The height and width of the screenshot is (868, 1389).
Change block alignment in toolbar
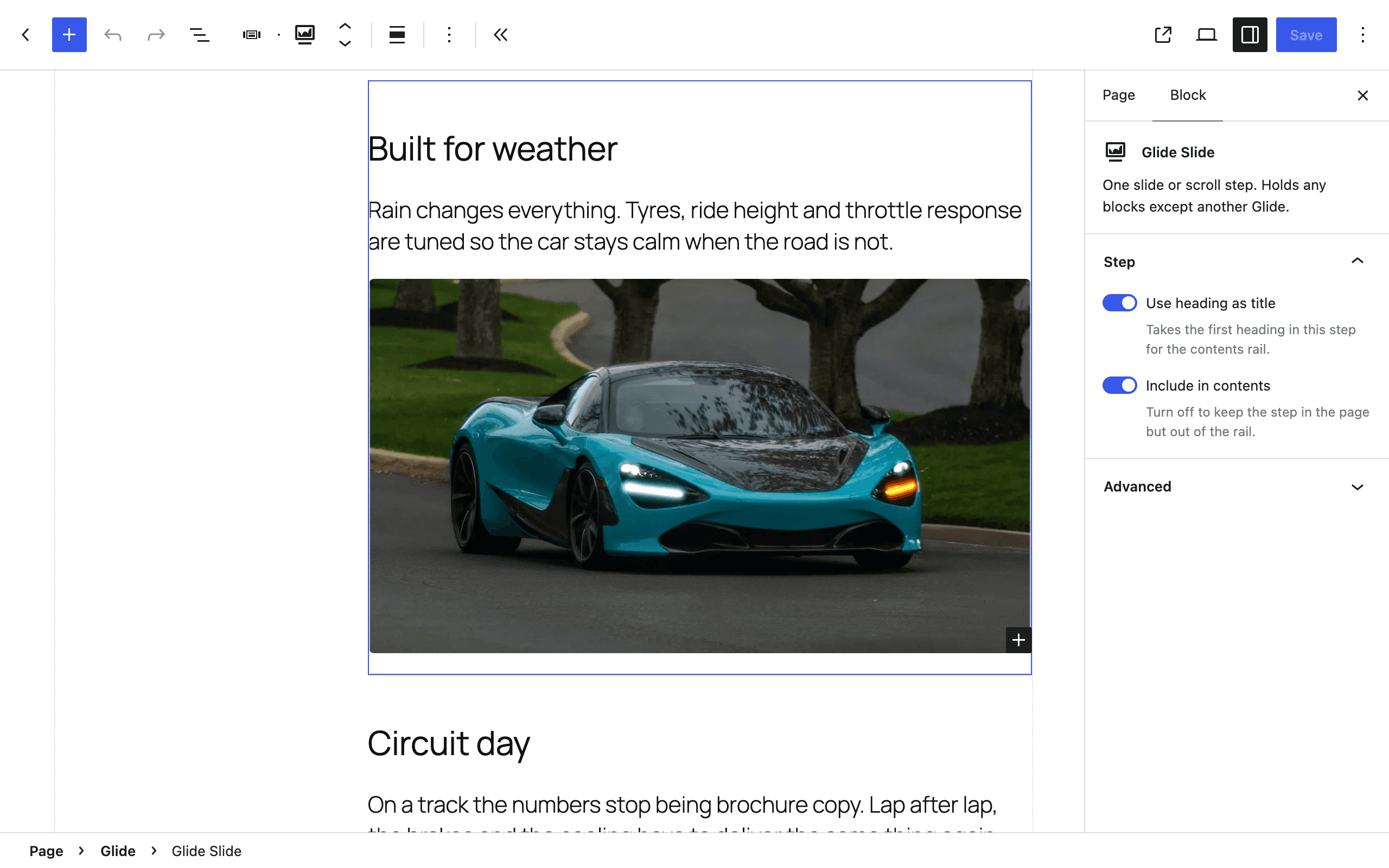[x=397, y=34]
